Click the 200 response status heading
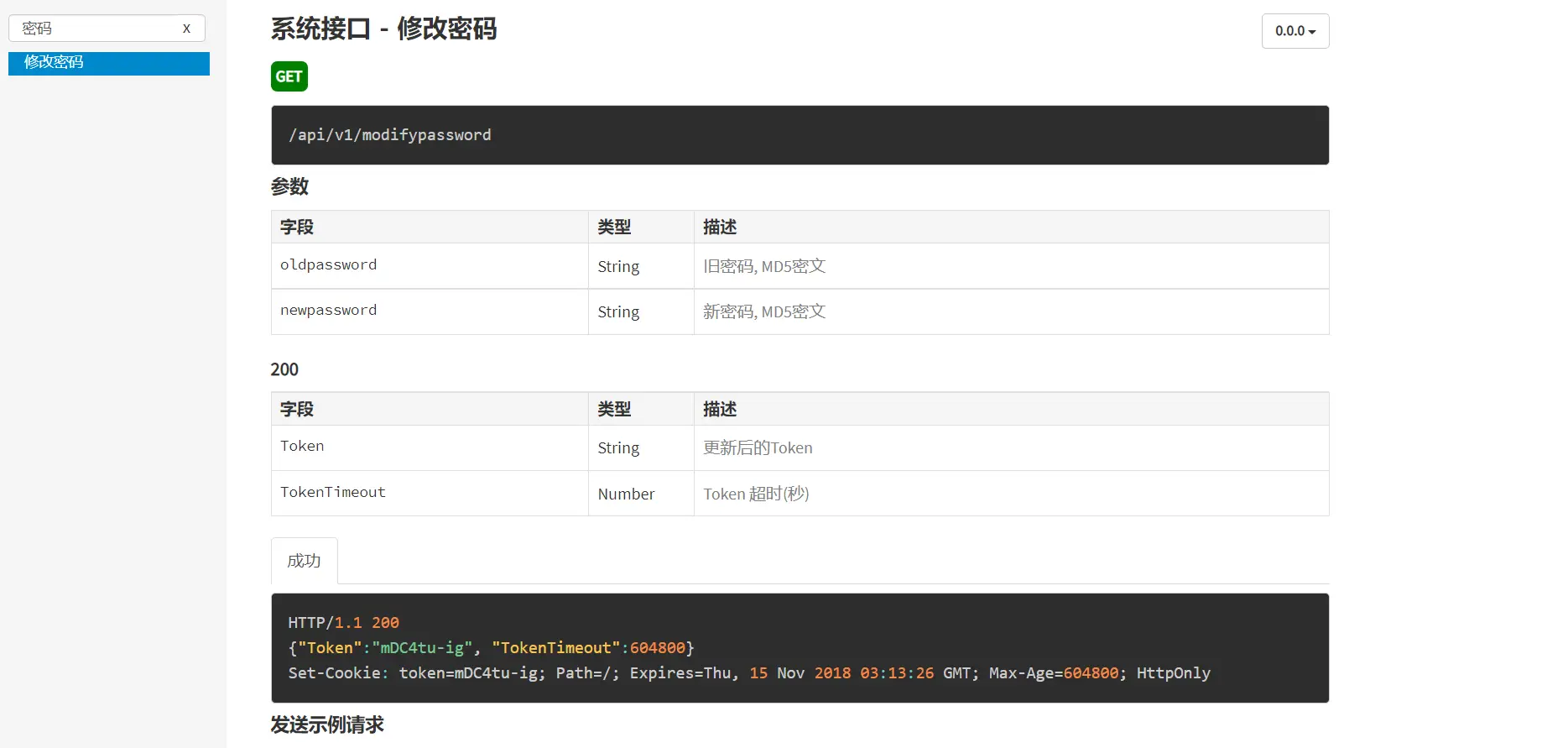The height and width of the screenshot is (748, 1568). coord(284,369)
